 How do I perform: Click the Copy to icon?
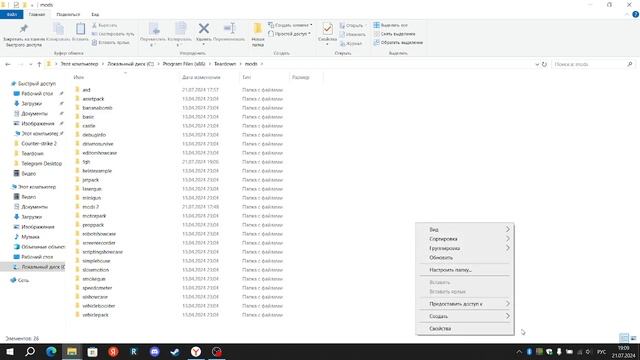click(180, 29)
